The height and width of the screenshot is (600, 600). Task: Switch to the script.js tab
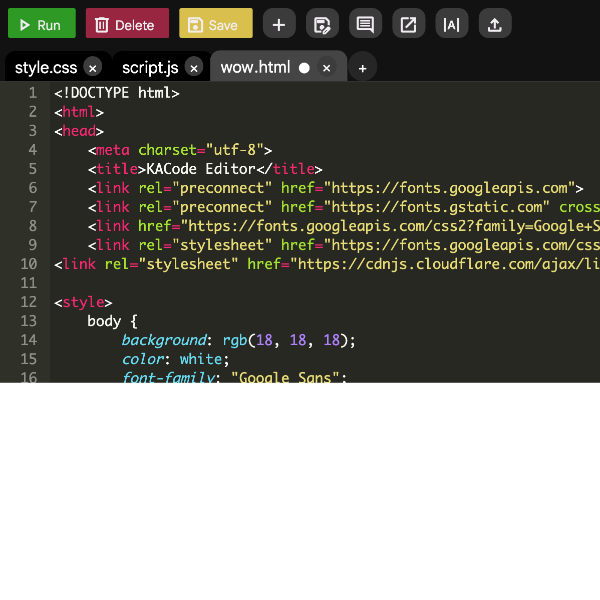point(150,67)
